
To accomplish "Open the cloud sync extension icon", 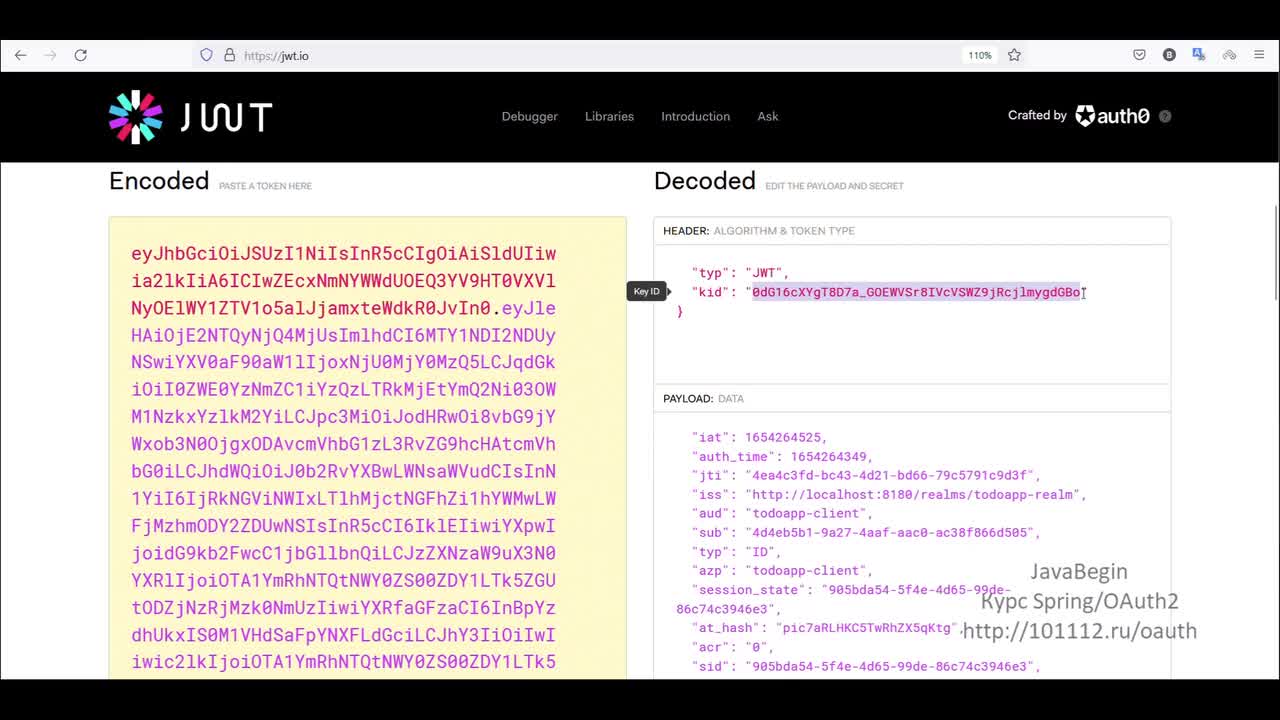I will coord(1229,55).
